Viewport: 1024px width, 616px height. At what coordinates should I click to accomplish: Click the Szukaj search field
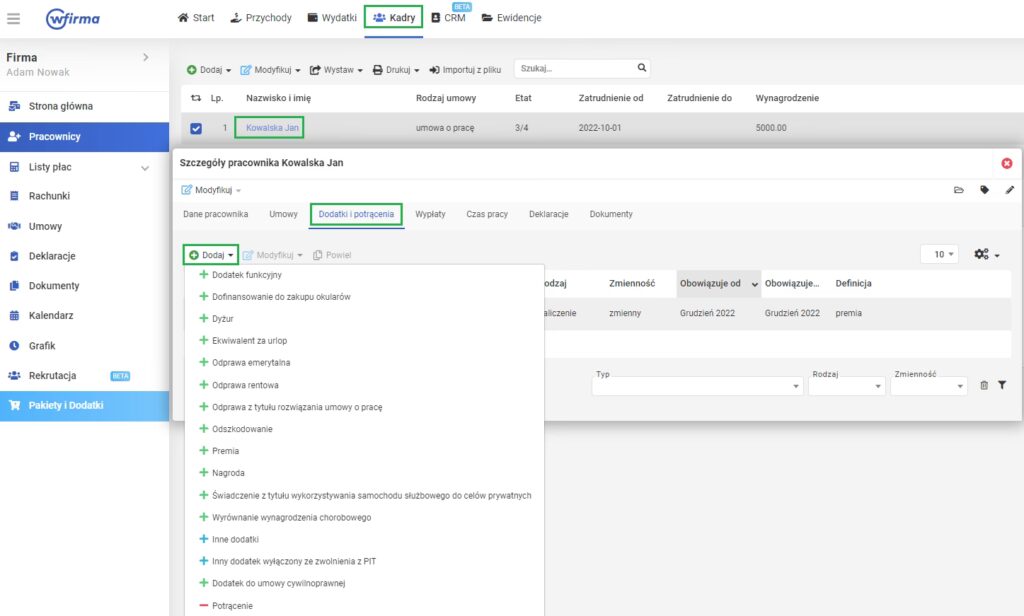pos(574,69)
